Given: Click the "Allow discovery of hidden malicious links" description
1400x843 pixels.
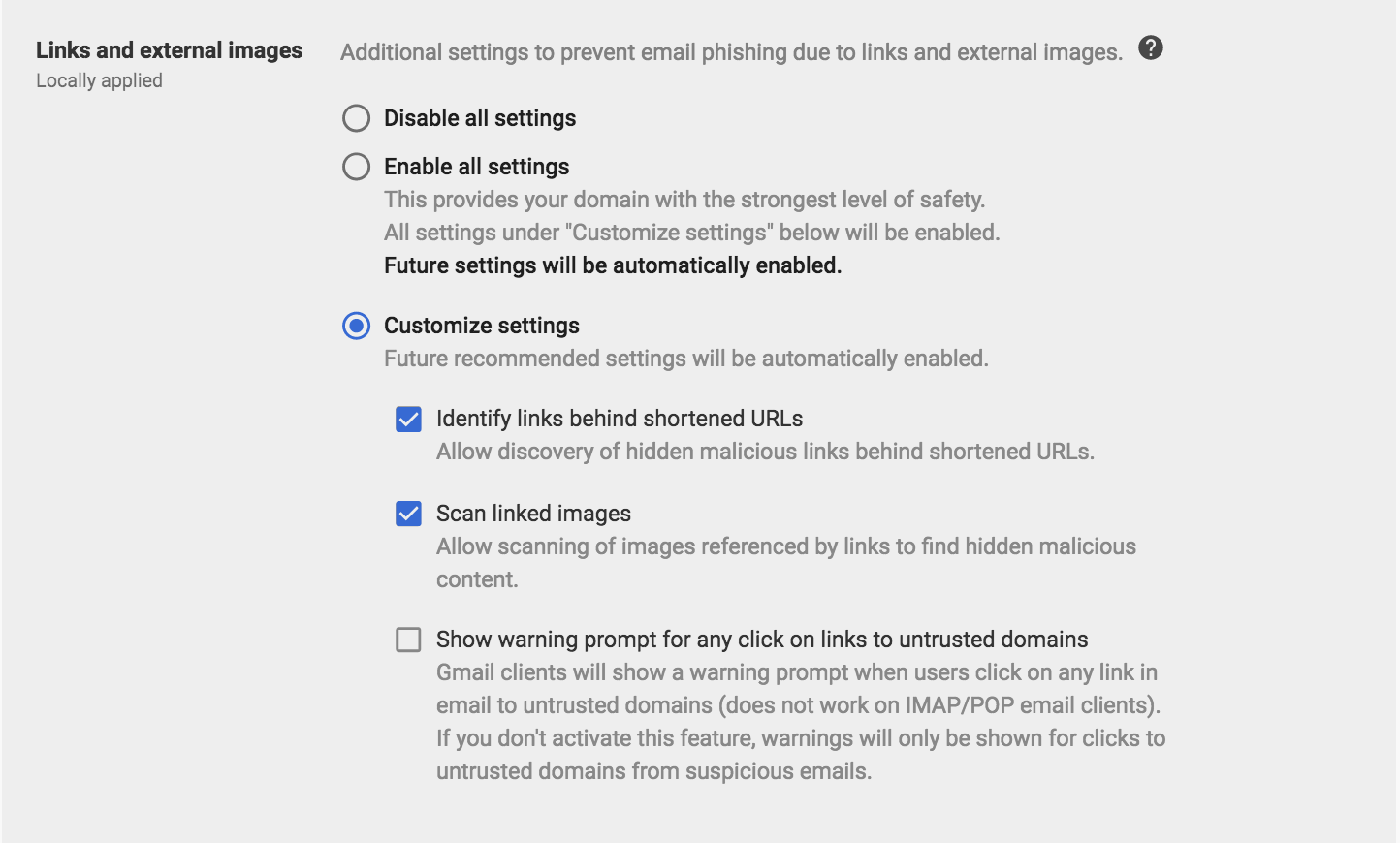Looking at the screenshot, I should tap(765, 452).
